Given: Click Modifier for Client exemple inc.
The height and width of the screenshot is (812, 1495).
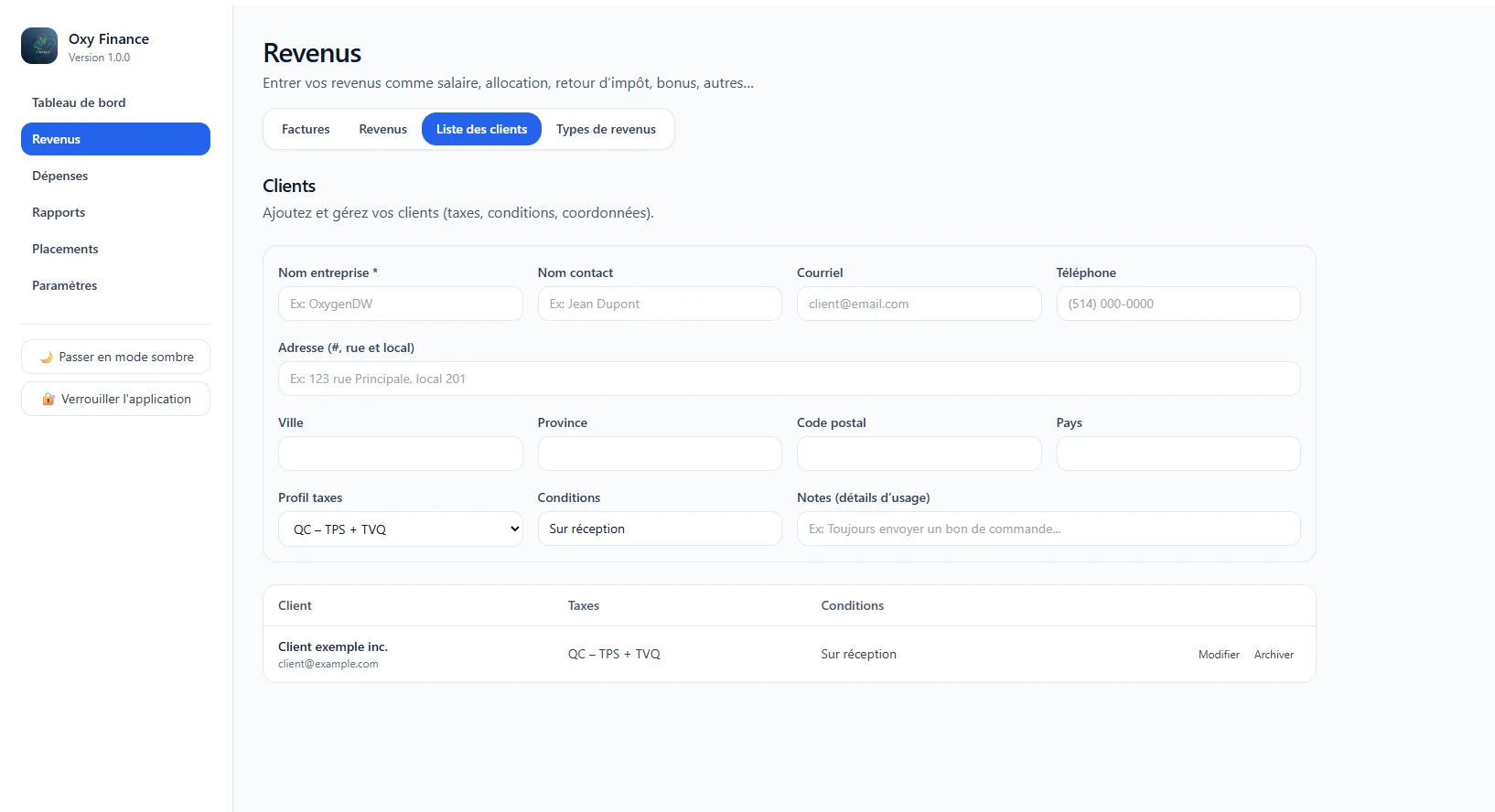Looking at the screenshot, I should pyautogui.click(x=1219, y=655).
